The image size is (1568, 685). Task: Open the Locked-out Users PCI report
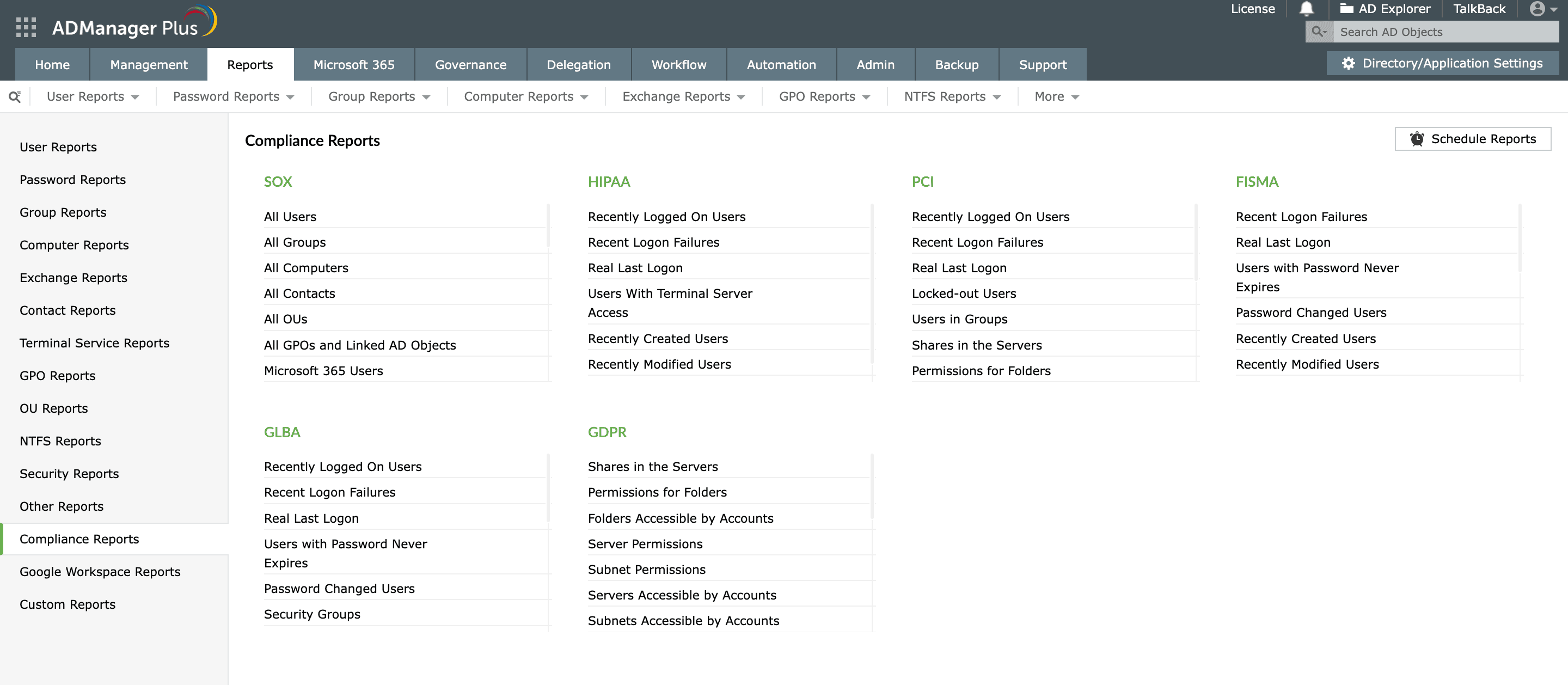pyautogui.click(x=964, y=293)
